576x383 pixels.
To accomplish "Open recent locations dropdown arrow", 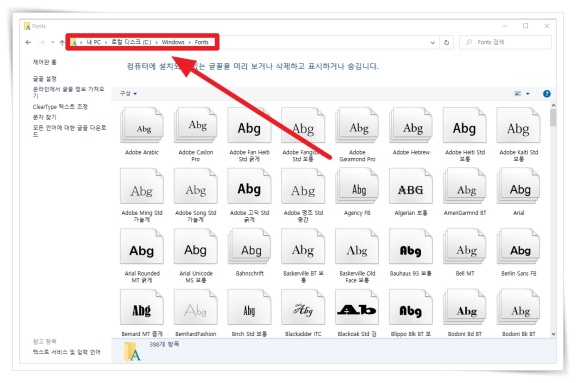I will click(53, 43).
